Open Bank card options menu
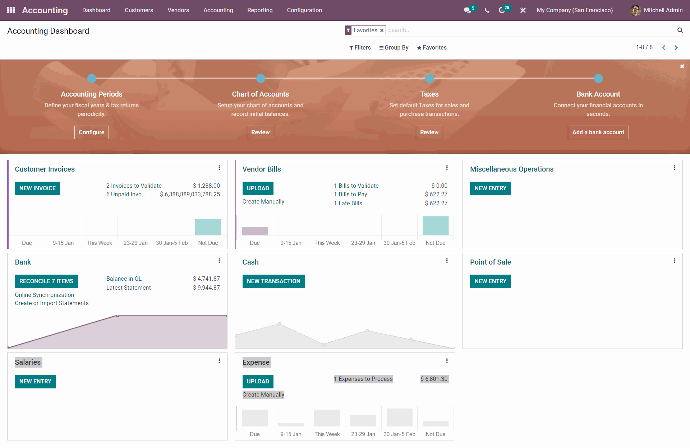Viewport: 690px width, 448px height. coord(219,261)
